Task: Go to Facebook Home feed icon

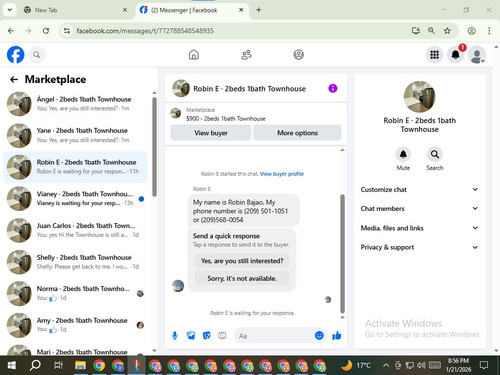Action: pos(194,55)
